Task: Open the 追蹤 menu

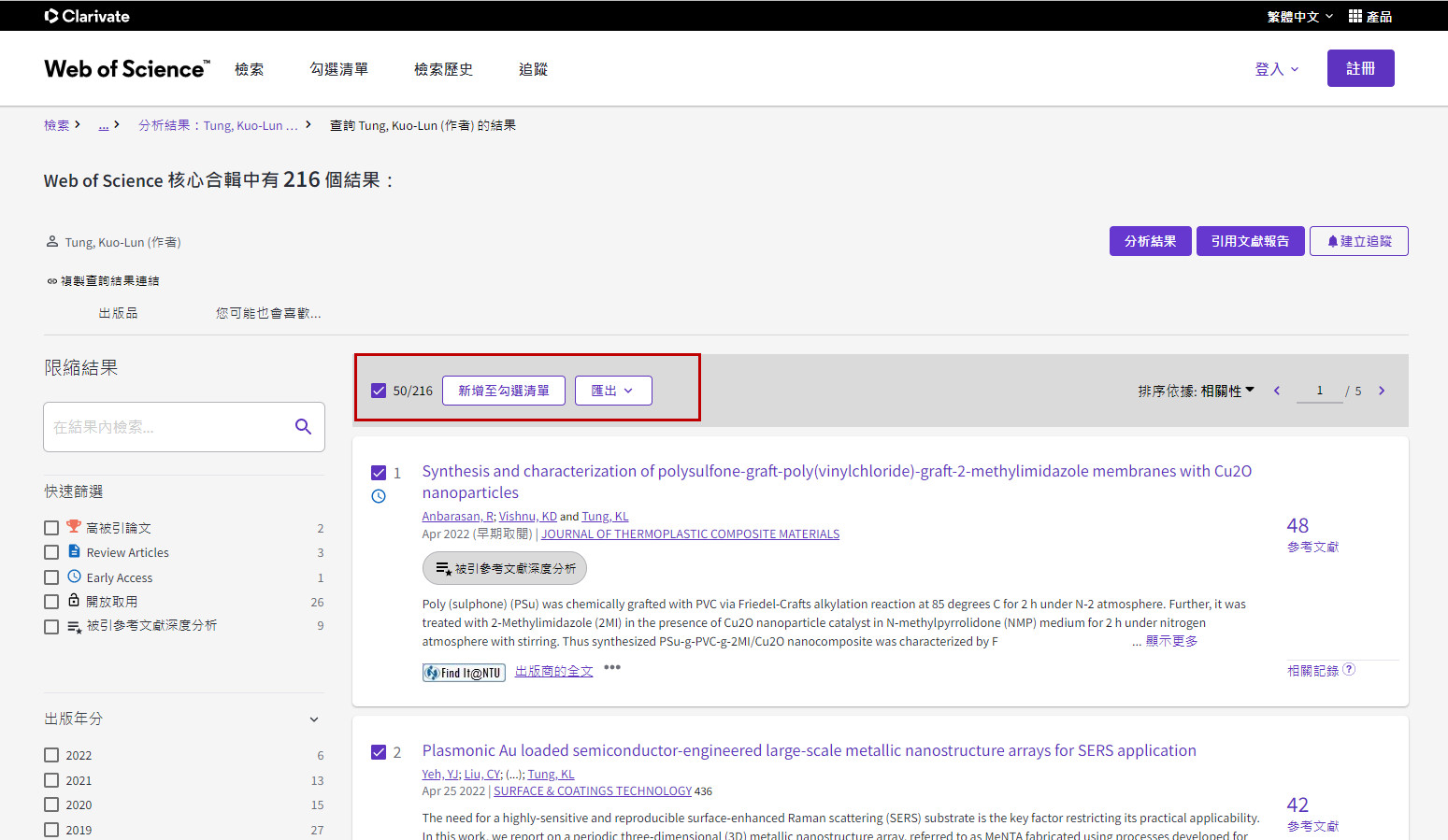Action: (x=533, y=69)
